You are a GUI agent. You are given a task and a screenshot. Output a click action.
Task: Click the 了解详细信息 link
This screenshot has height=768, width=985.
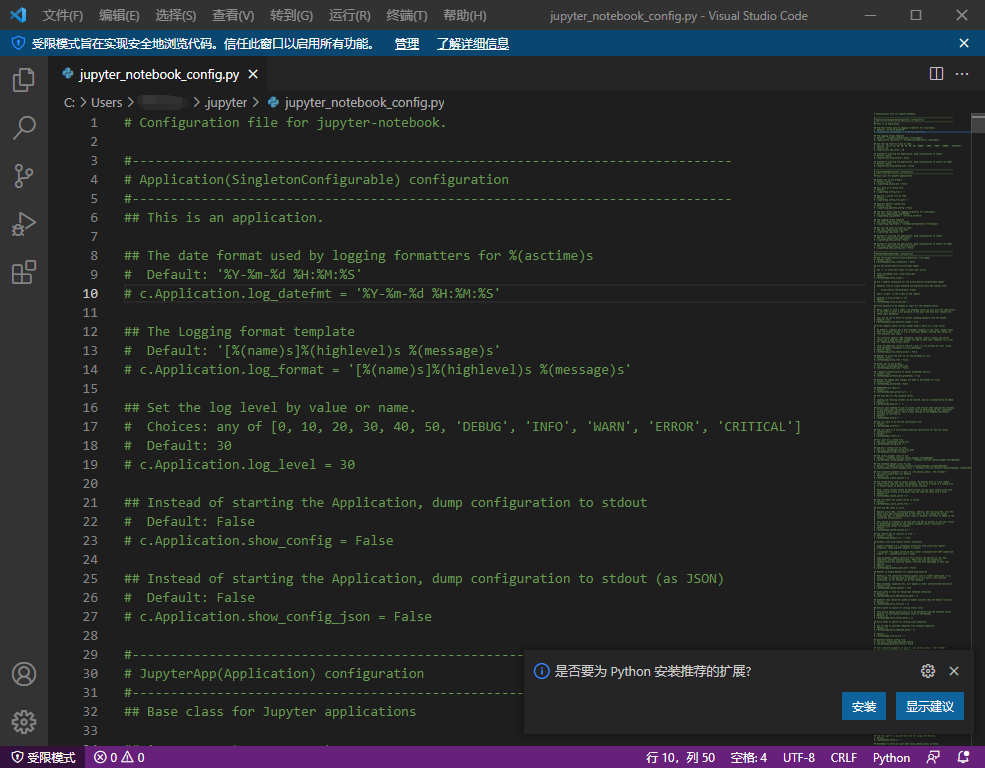pos(473,43)
